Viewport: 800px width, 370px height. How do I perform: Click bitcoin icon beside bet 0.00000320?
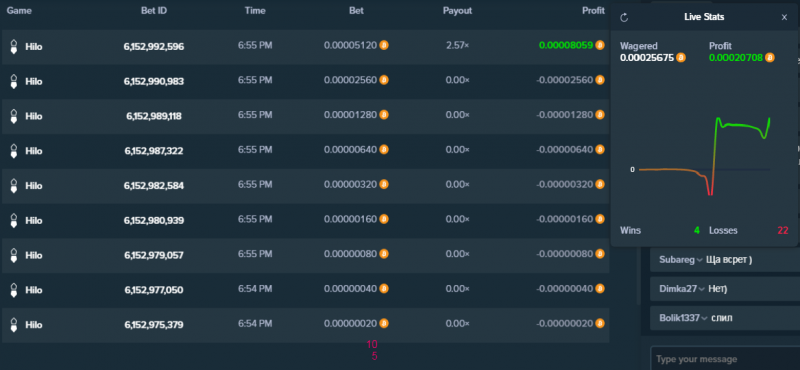pyautogui.click(x=384, y=184)
